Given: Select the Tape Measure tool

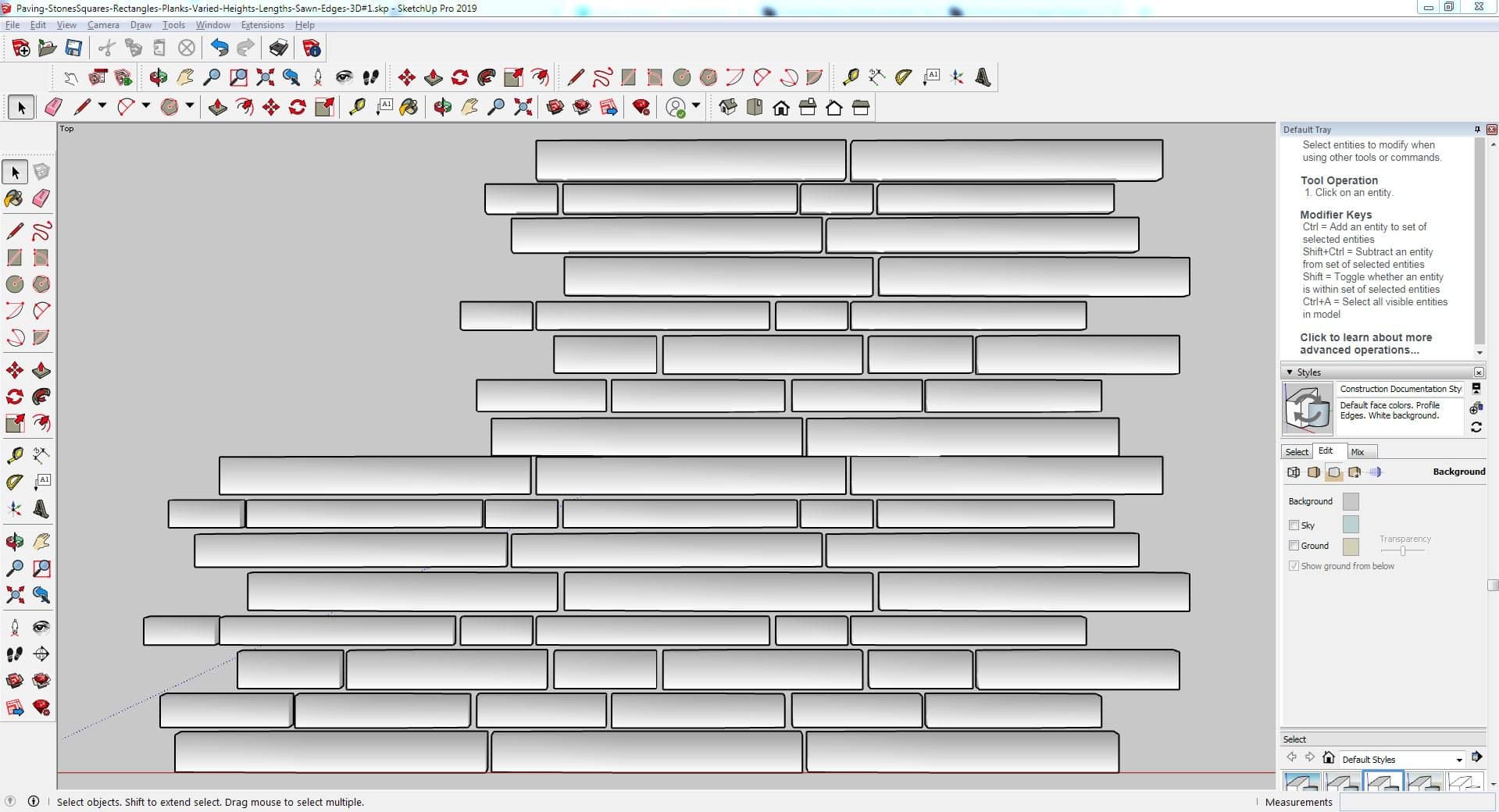Looking at the screenshot, I should pyautogui.click(x=14, y=455).
